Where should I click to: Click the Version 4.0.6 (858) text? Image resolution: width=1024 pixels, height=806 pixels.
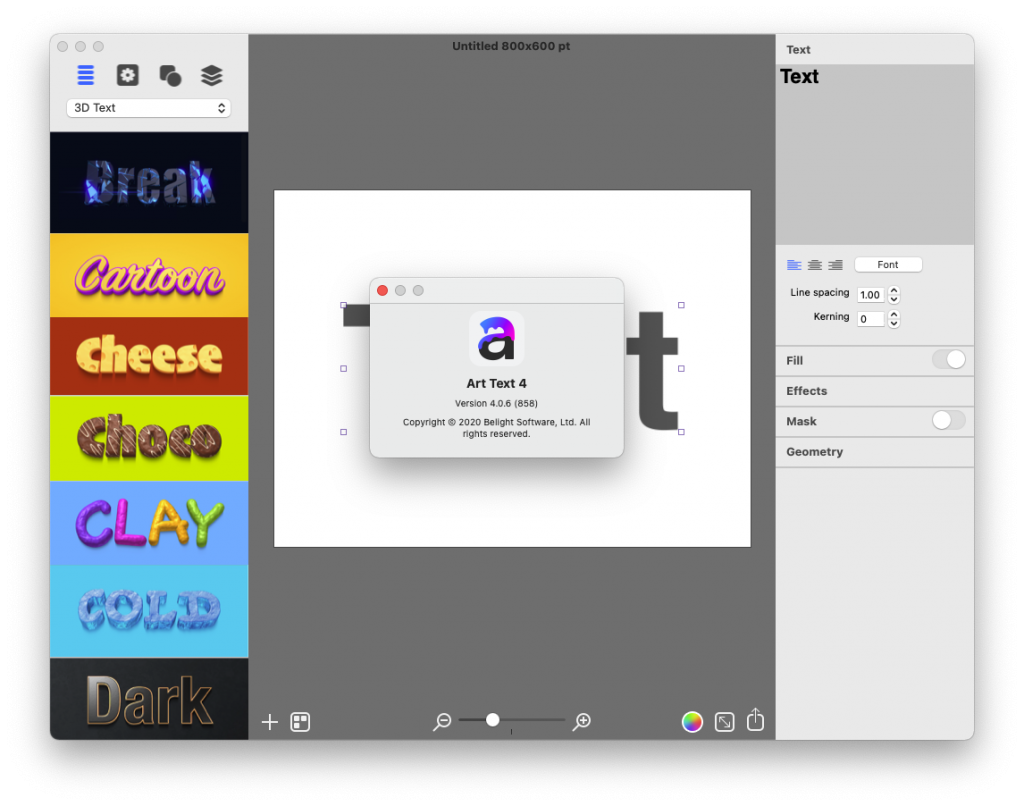click(496, 404)
